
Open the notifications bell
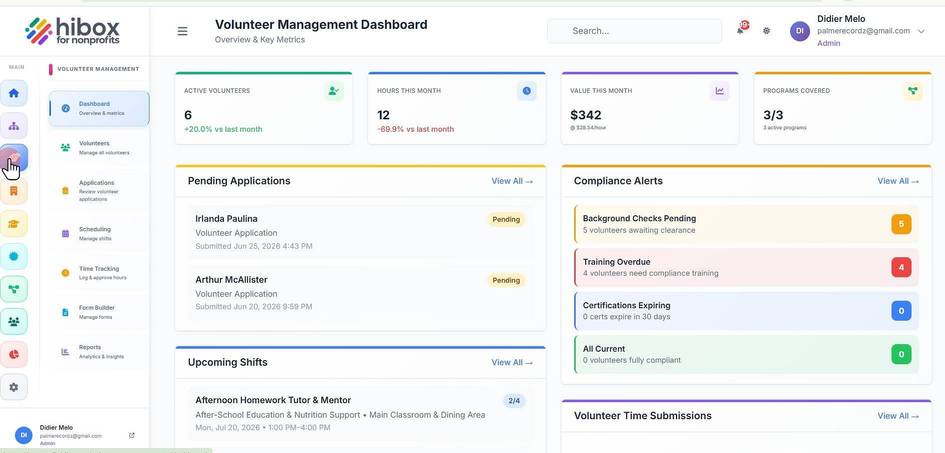coord(741,30)
